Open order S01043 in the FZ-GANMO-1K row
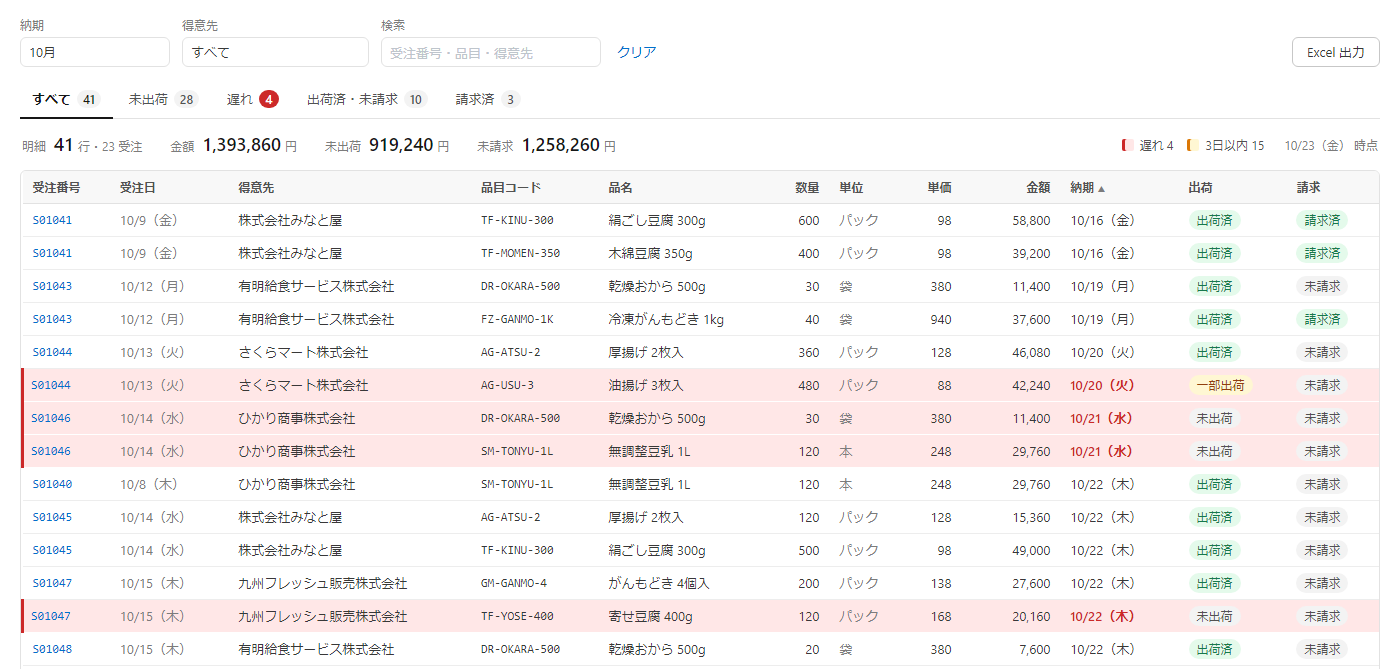The width and height of the screenshot is (1400, 669). 52,319
